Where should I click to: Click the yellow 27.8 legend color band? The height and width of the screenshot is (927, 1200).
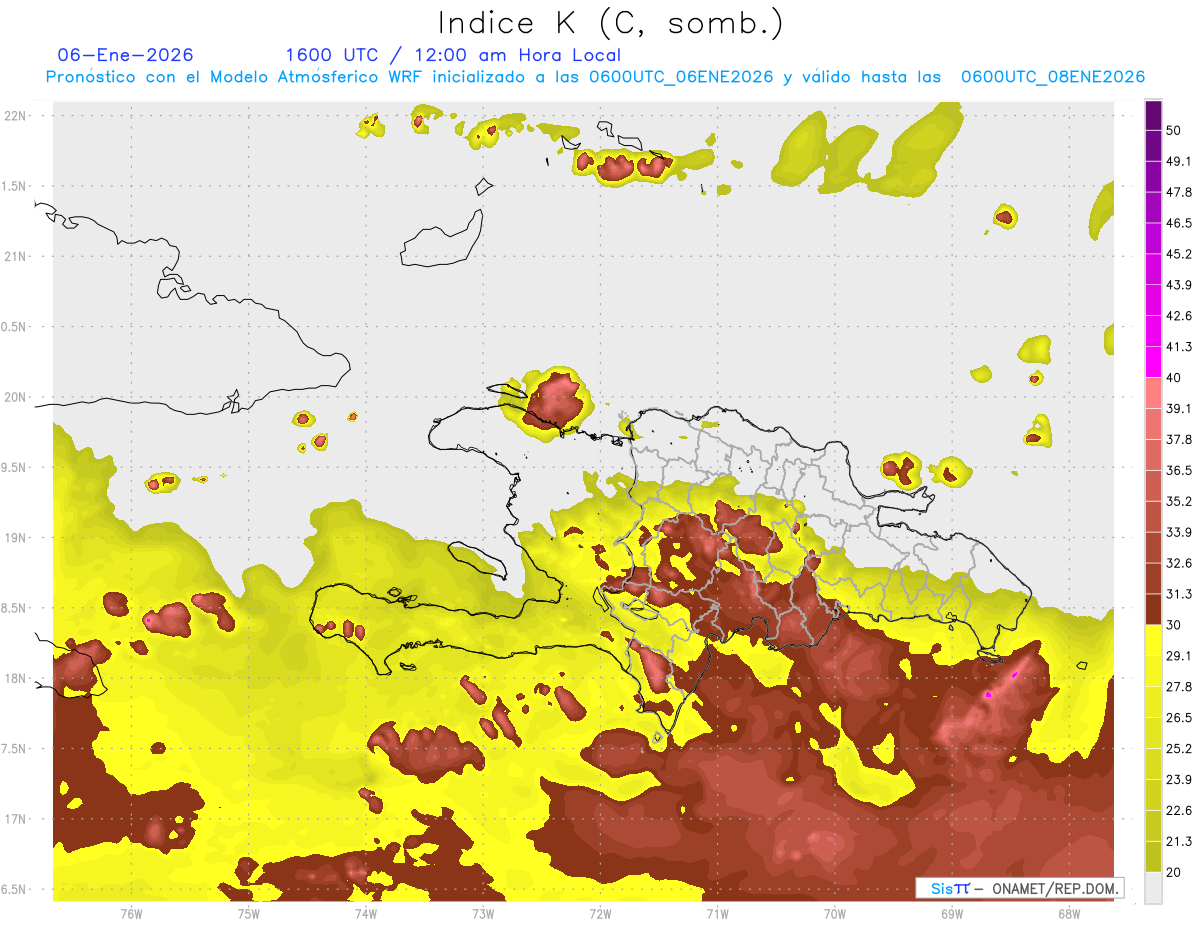click(x=1153, y=671)
